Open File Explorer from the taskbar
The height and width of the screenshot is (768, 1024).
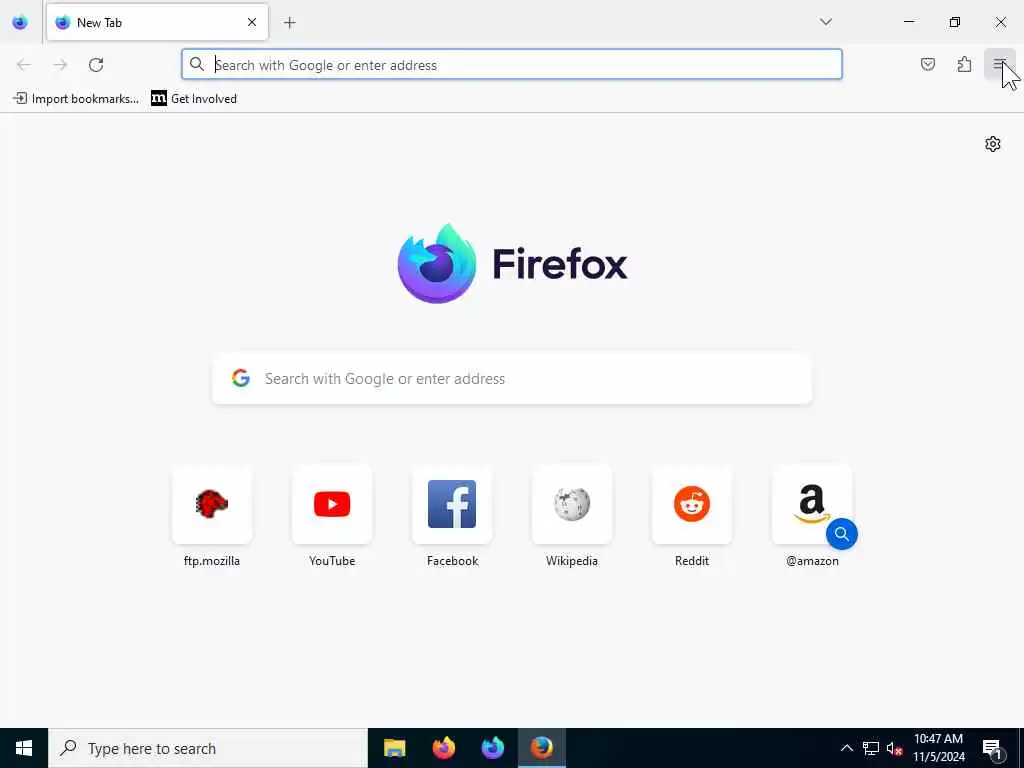394,748
